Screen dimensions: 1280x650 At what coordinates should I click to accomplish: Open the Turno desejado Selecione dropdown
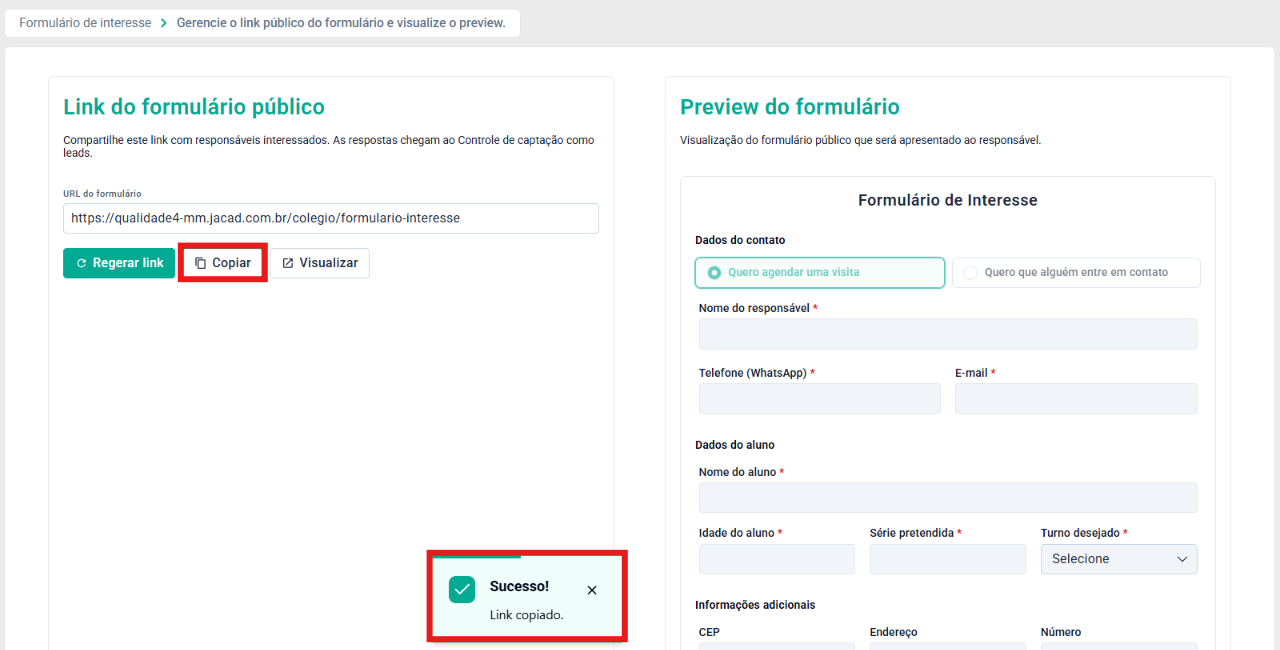point(1119,559)
